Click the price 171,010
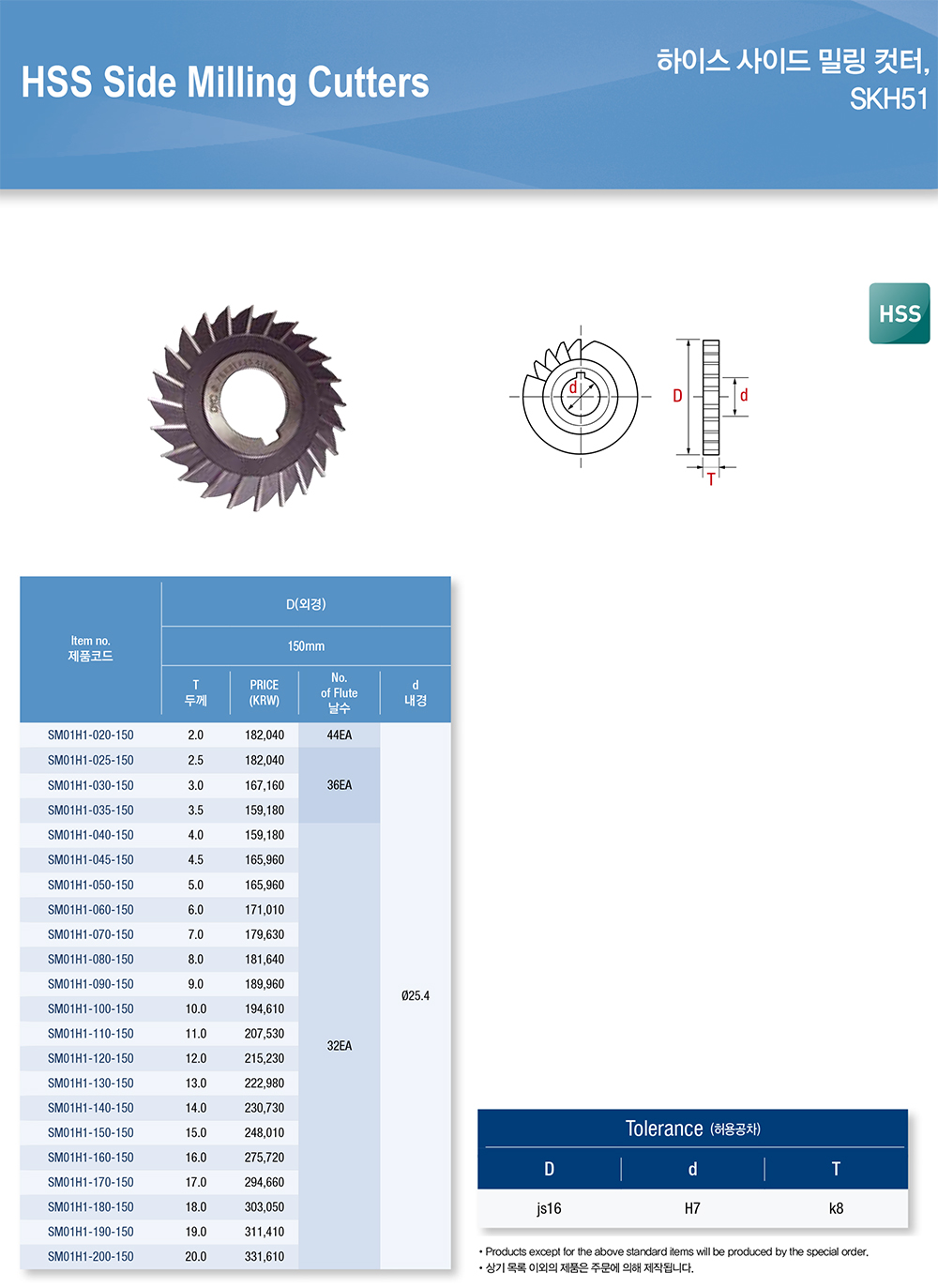The image size is (938, 1288). [265, 910]
